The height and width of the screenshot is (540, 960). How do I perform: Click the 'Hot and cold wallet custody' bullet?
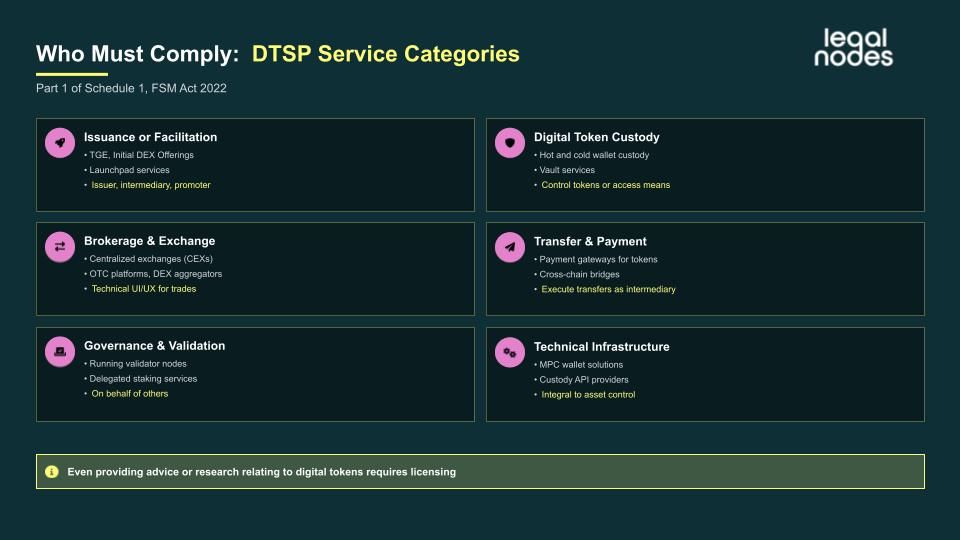coord(591,155)
